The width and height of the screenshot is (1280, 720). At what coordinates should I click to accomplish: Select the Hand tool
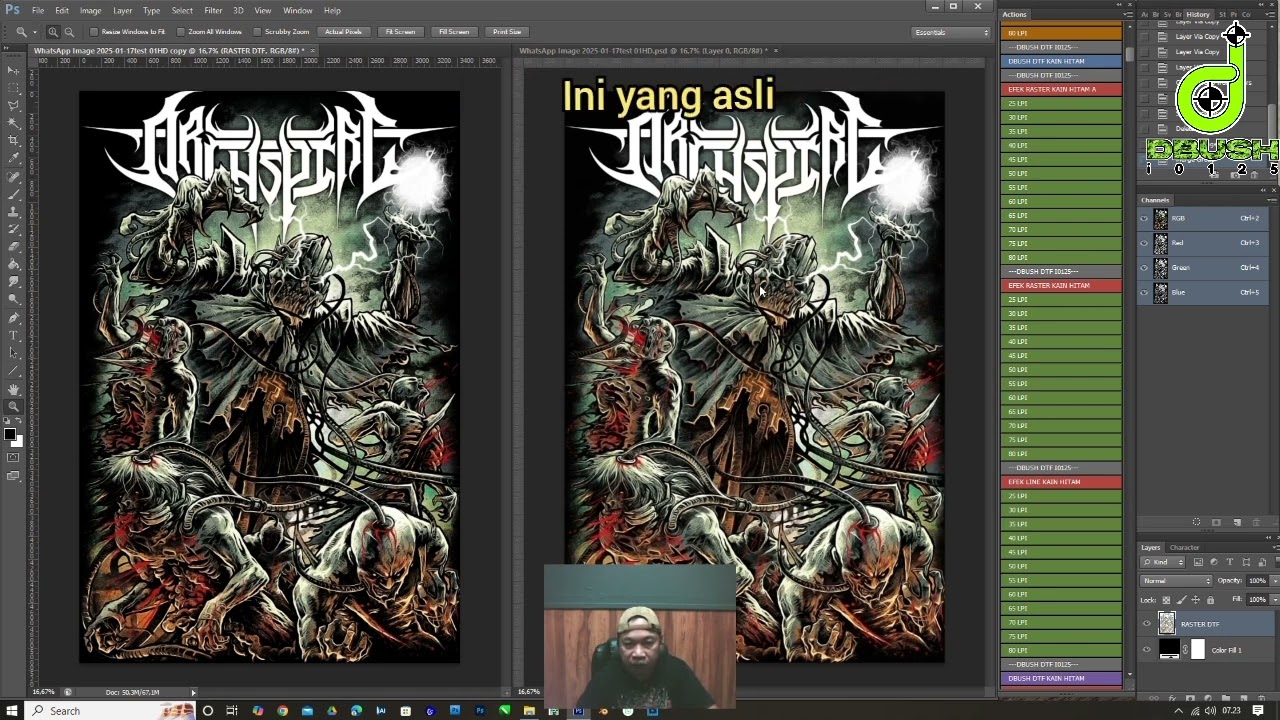[13, 389]
